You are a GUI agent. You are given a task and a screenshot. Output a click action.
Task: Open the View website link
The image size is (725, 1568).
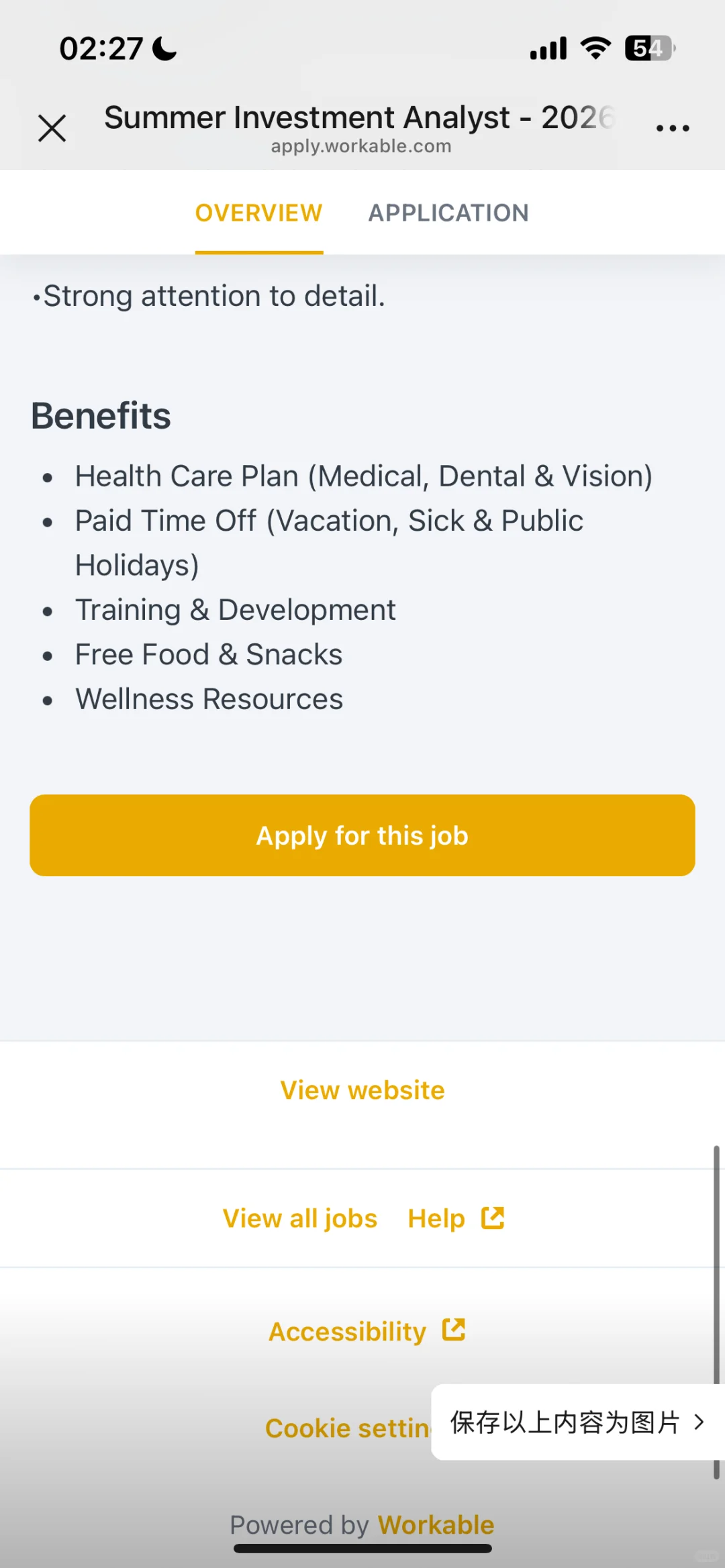[x=362, y=1090]
